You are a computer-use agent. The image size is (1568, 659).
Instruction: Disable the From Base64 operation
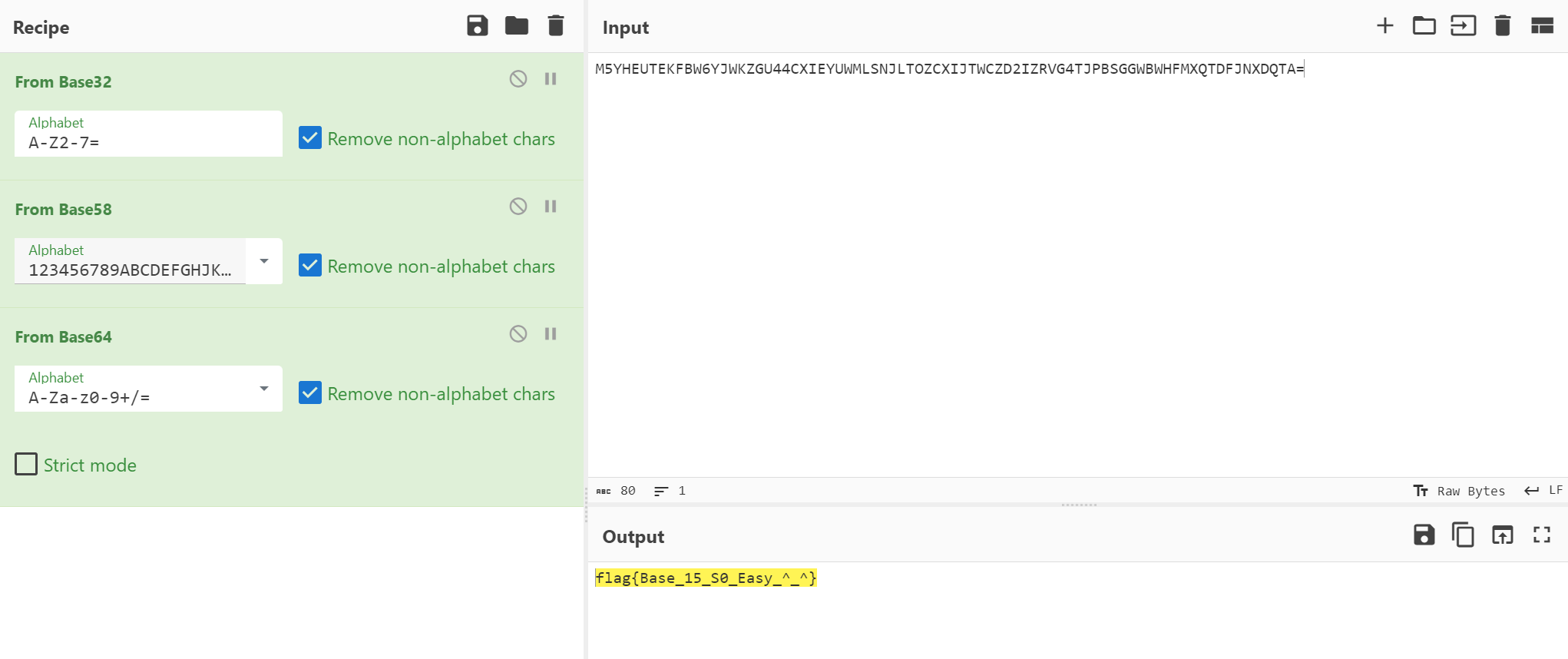click(x=518, y=333)
